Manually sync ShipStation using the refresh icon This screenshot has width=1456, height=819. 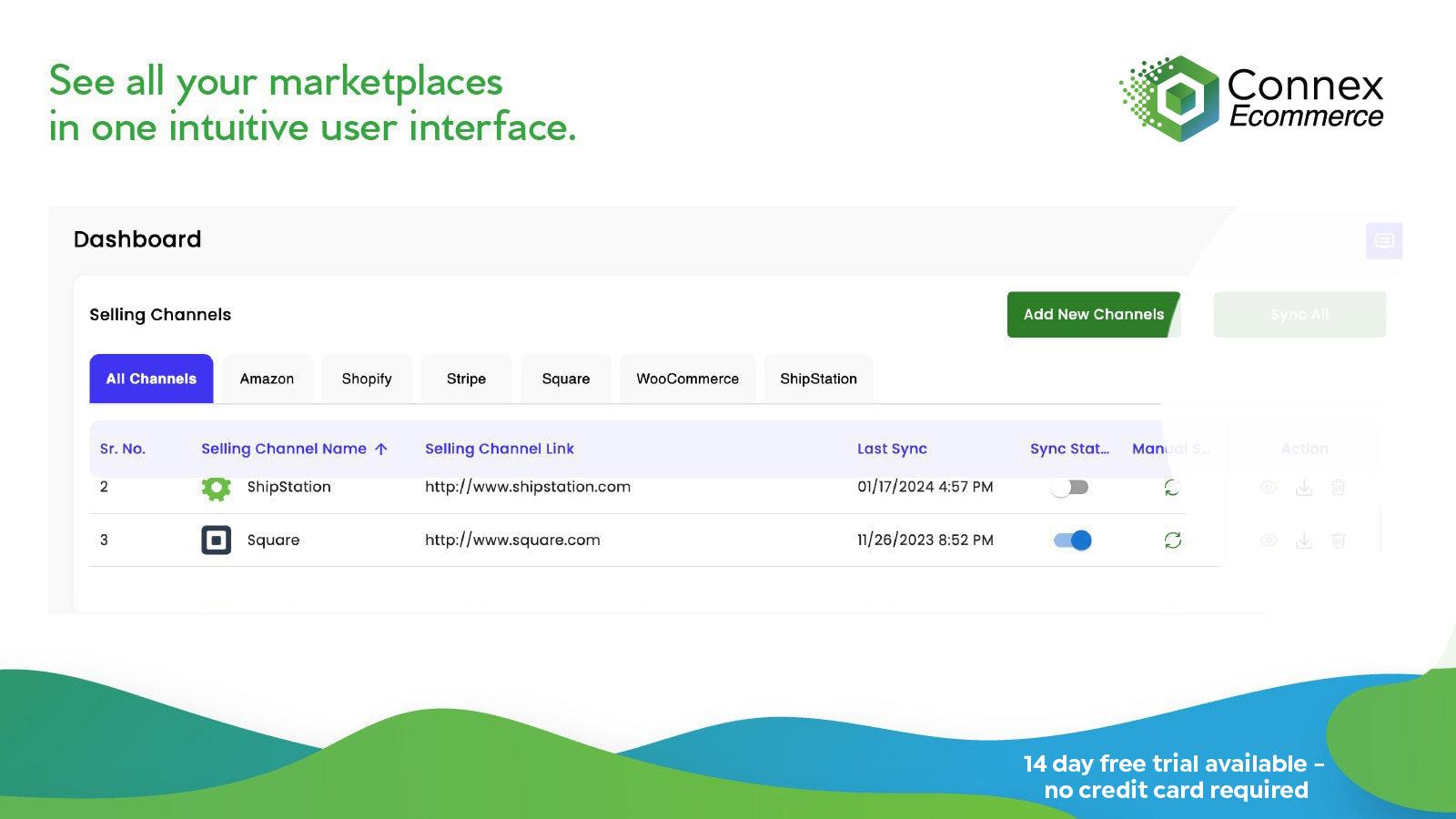coord(1173,487)
